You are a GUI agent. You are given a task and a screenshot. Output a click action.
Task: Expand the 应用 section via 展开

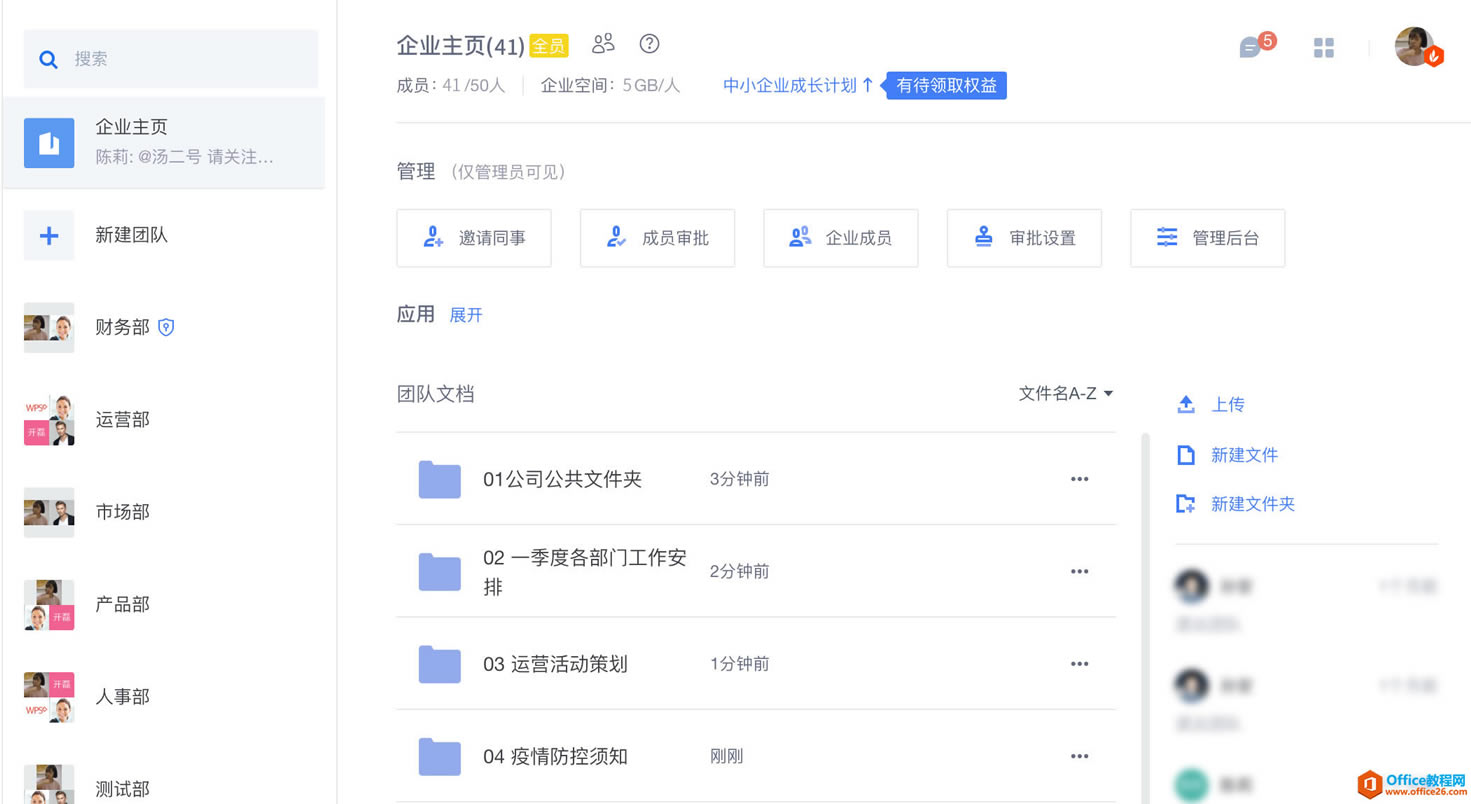pos(466,315)
